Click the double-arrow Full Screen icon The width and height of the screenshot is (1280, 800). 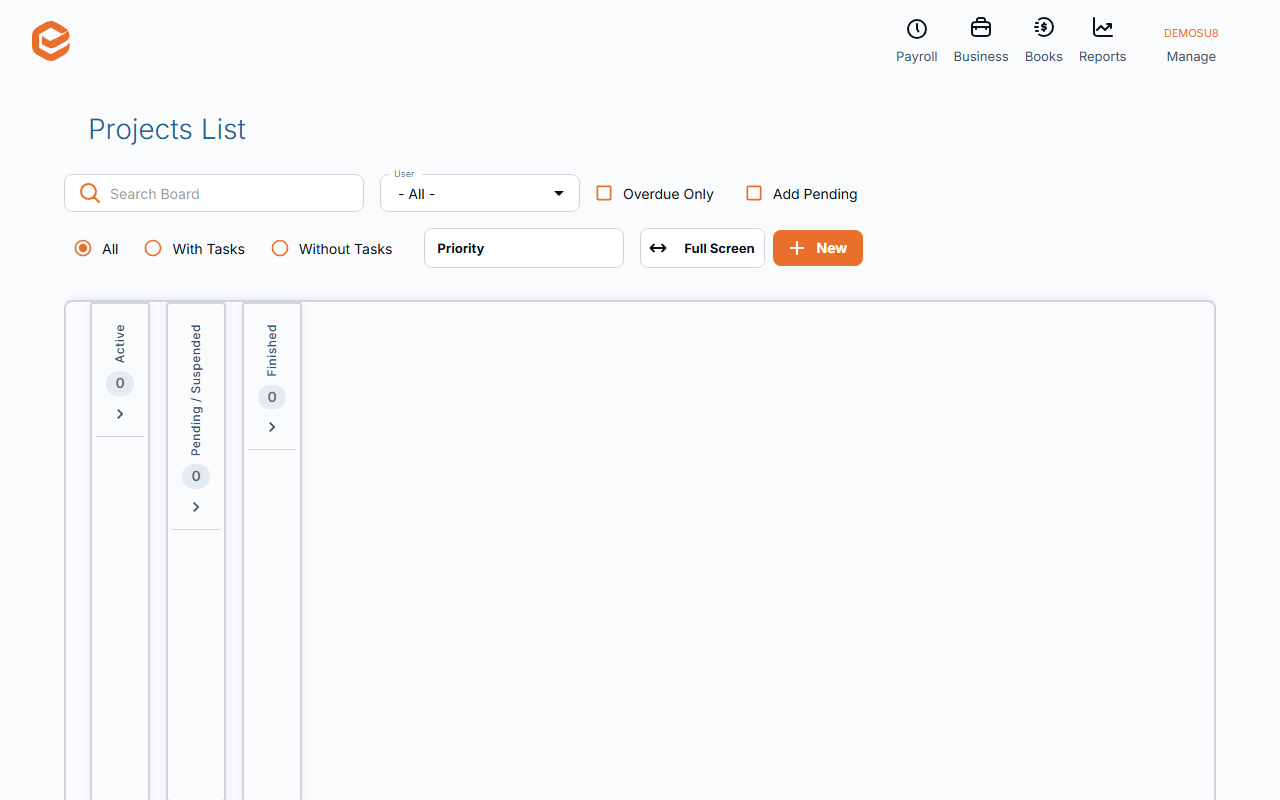tap(658, 248)
